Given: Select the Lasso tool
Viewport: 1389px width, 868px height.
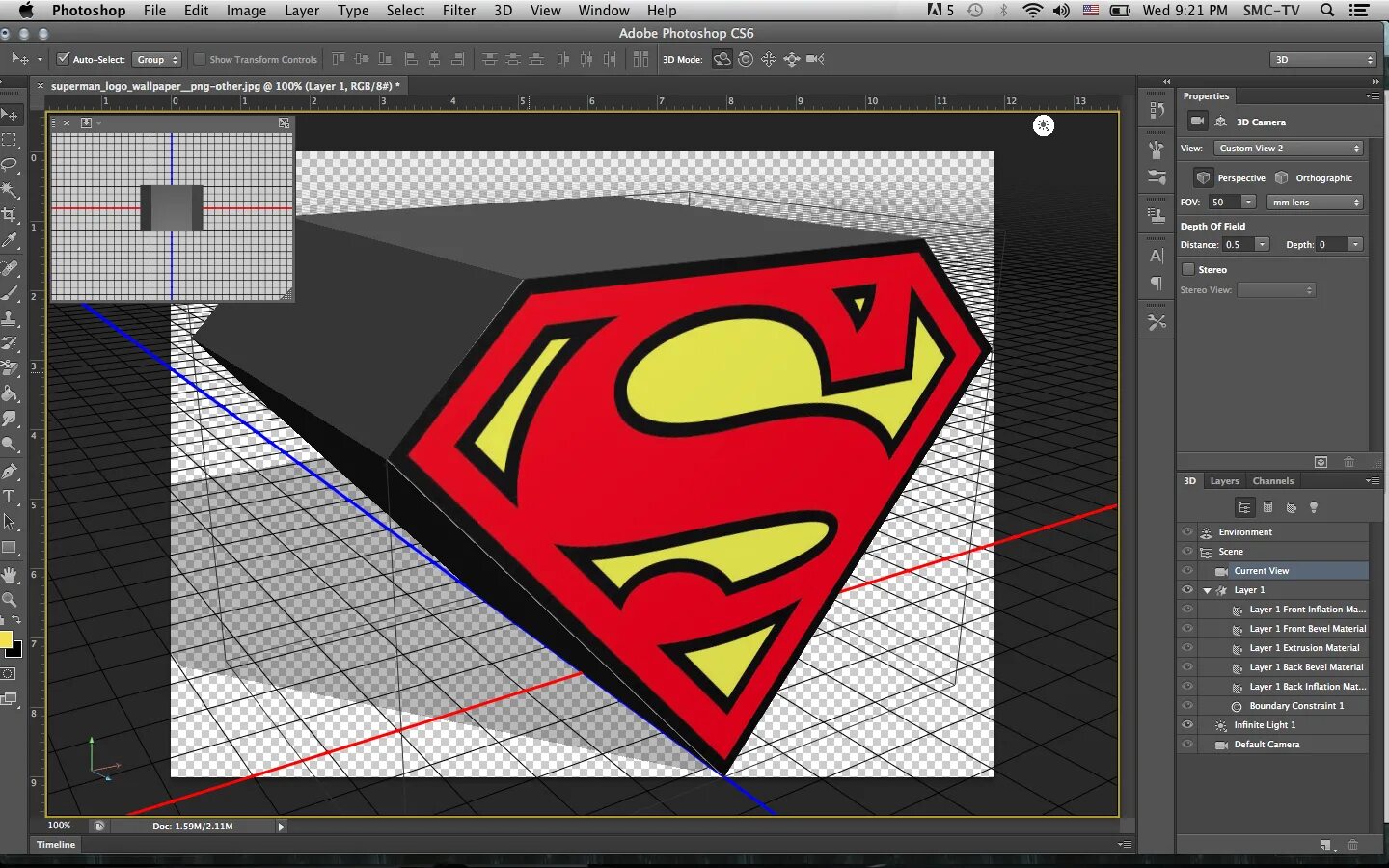Looking at the screenshot, I should (x=10, y=165).
